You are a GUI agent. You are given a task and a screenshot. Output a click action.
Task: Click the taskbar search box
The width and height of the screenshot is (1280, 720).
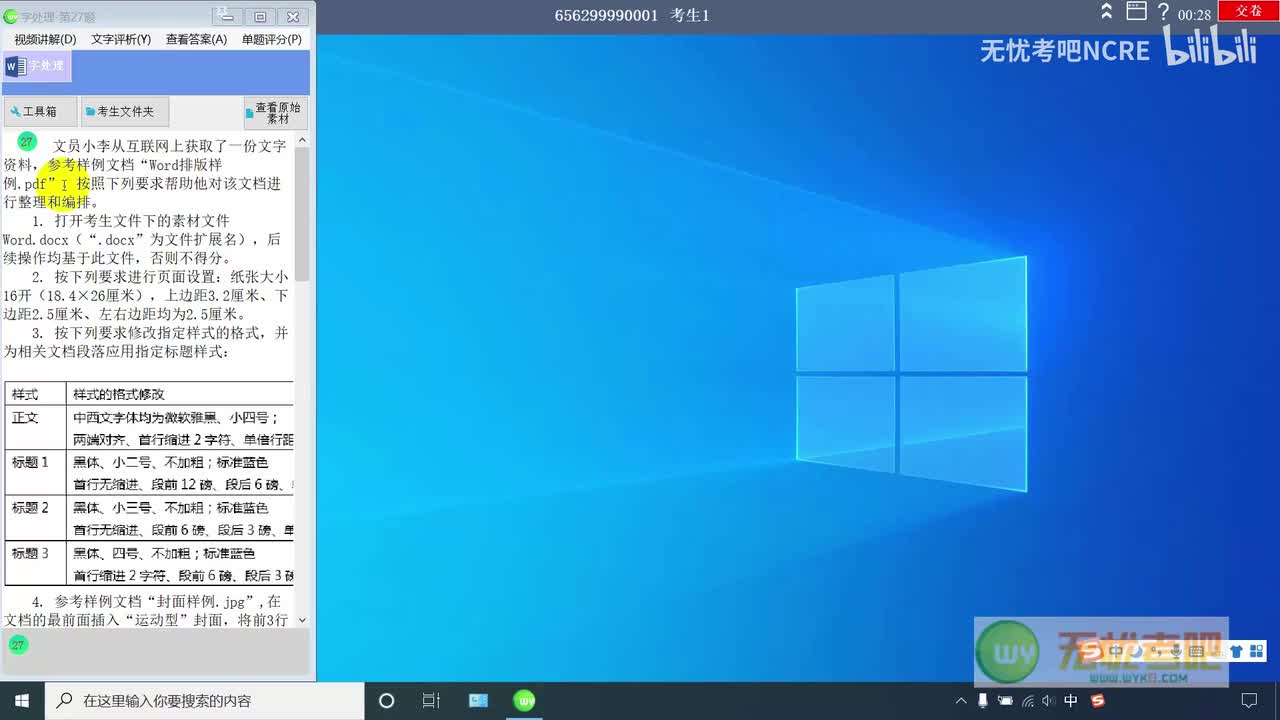[205, 701]
